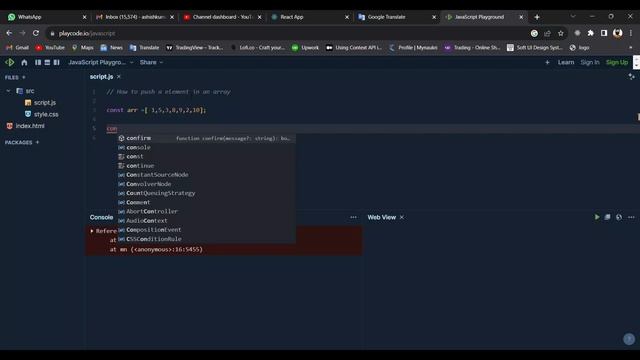The height and width of the screenshot is (360, 640).
Task: Choose ConstantSourceNode from the autocomplete list
Action: 206,175
